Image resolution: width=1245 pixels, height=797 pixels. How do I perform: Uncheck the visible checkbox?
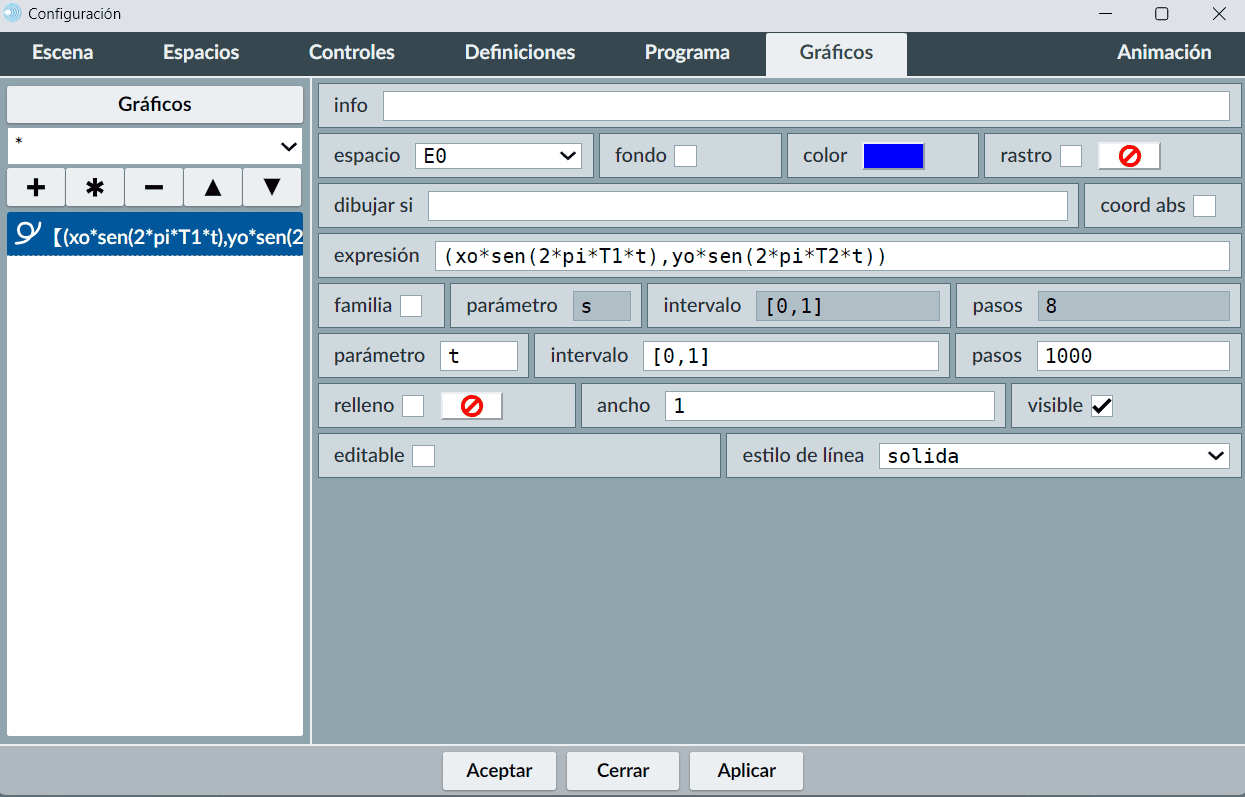click(x=1102, y=406)
